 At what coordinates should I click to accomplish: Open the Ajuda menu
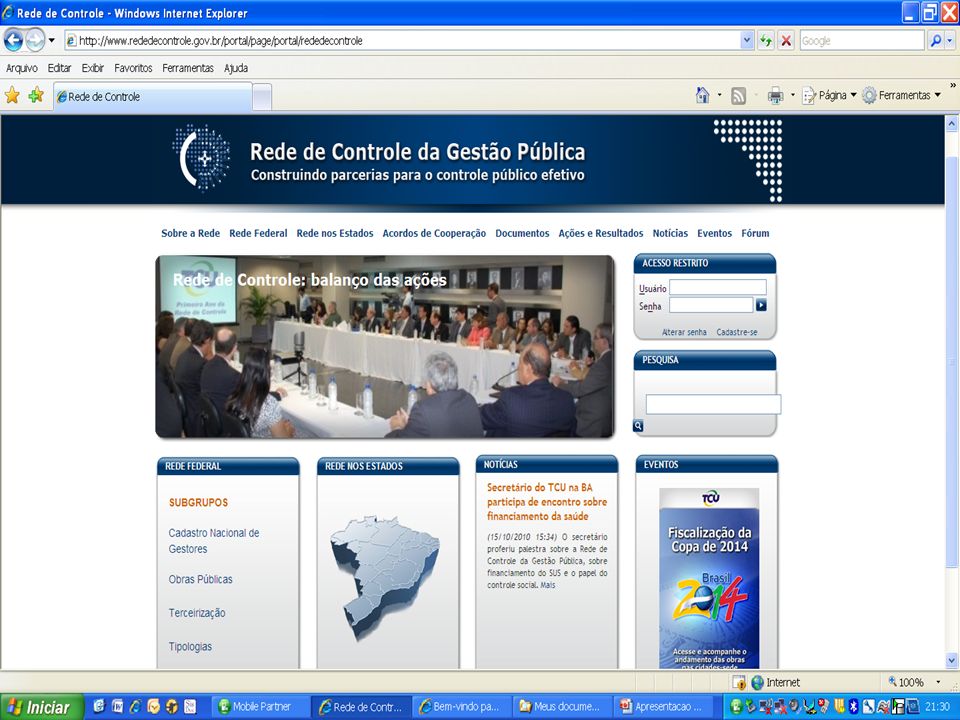click(x=236, y=68)
